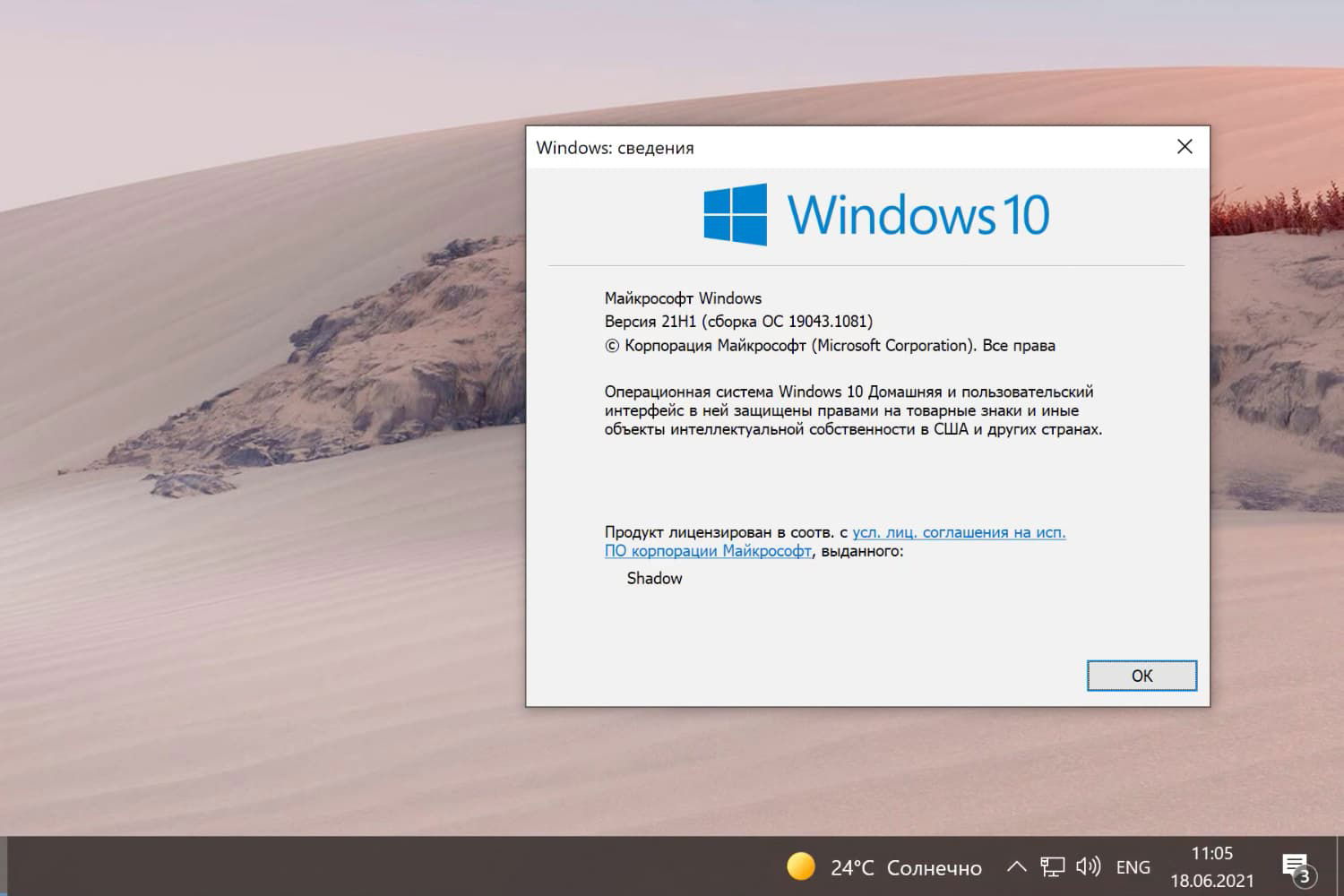Open calendar flyout from date 18.06.2021
1344x896 pixels.
click(1211, 880)
